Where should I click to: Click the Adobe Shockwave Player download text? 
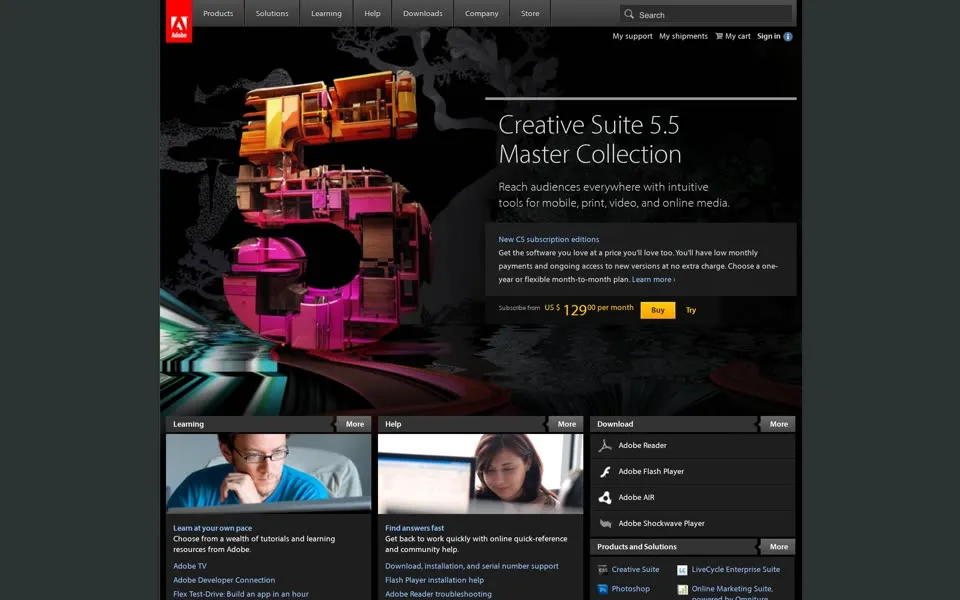tap(661, 523)
